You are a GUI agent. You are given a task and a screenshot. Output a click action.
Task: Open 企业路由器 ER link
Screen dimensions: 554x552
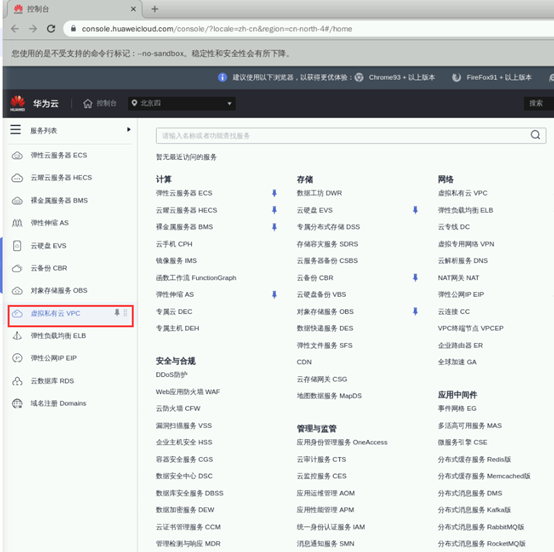tap(460, 345)
